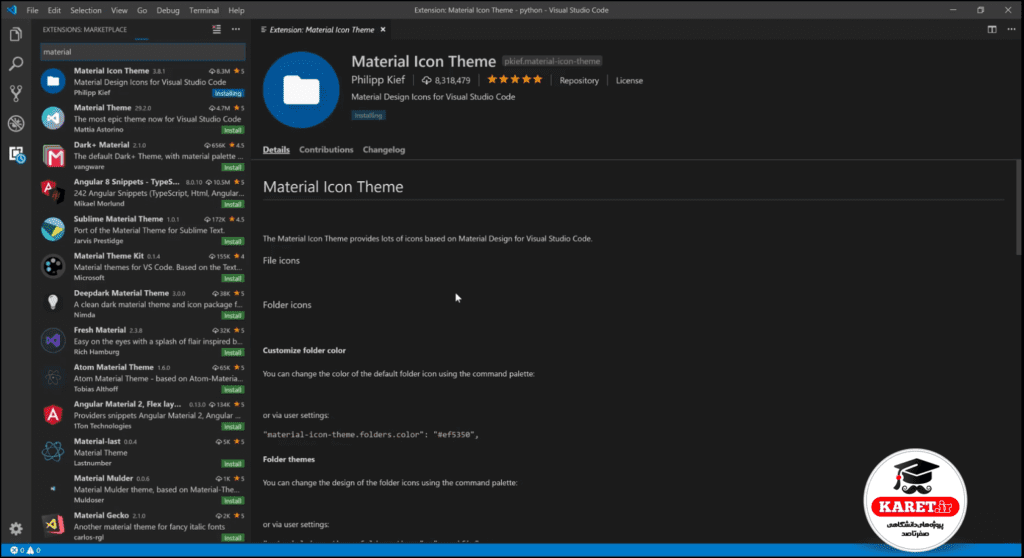Install the Angular 8 Snippets extension

point(232,205)
